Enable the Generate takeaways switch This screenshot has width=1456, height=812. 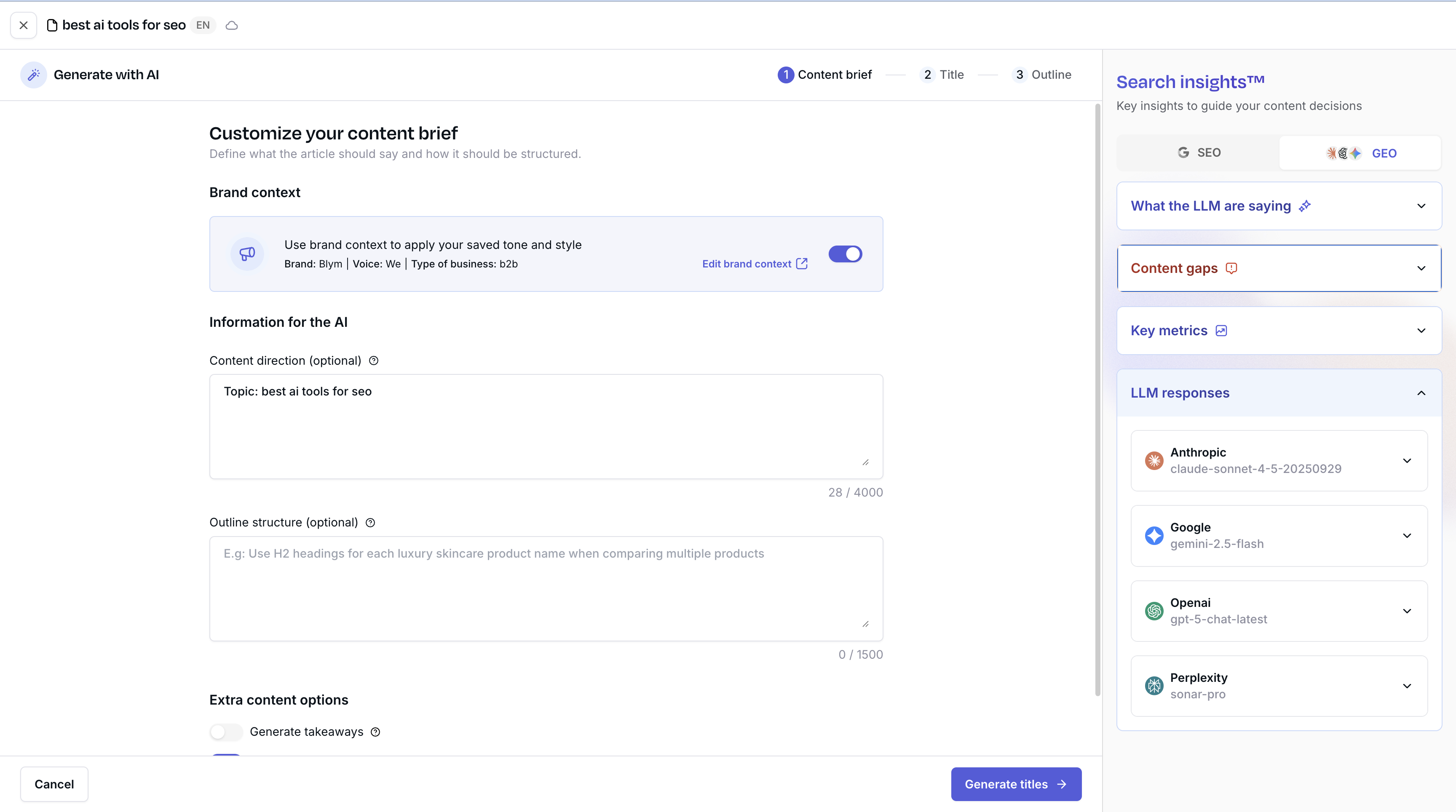(x=226, y=732)
